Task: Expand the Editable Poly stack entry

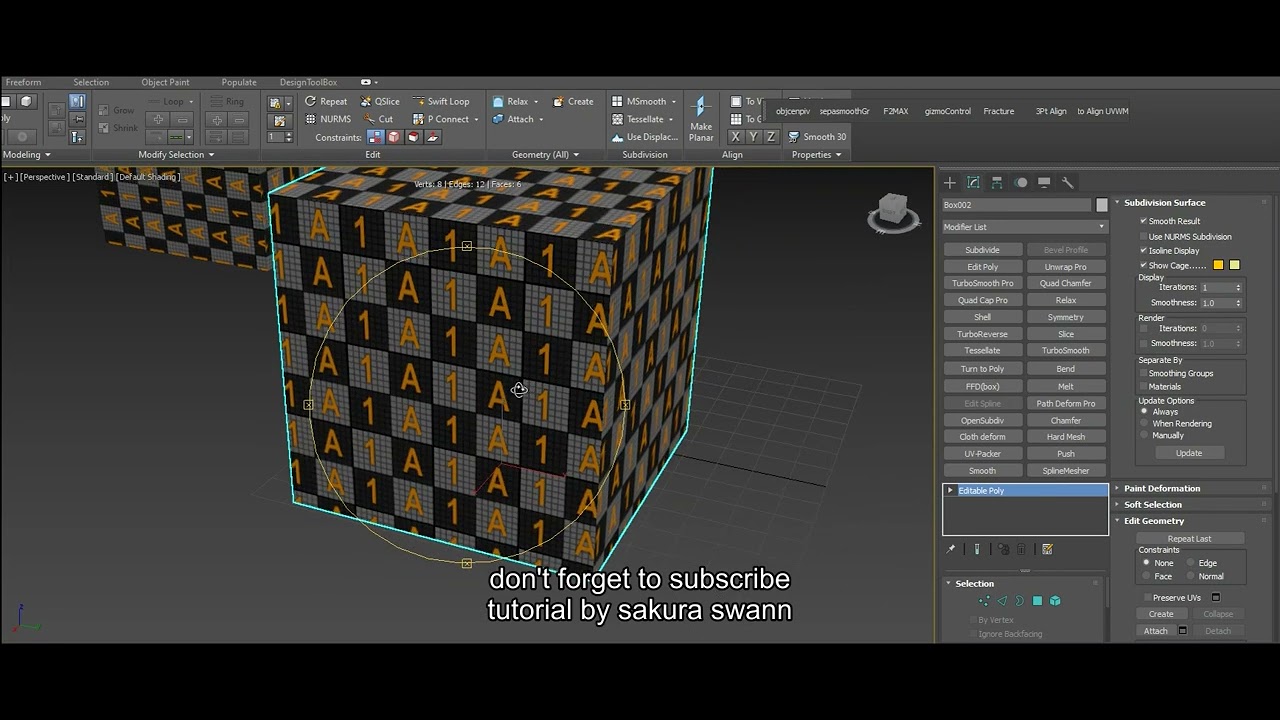Action: point(950,490)
